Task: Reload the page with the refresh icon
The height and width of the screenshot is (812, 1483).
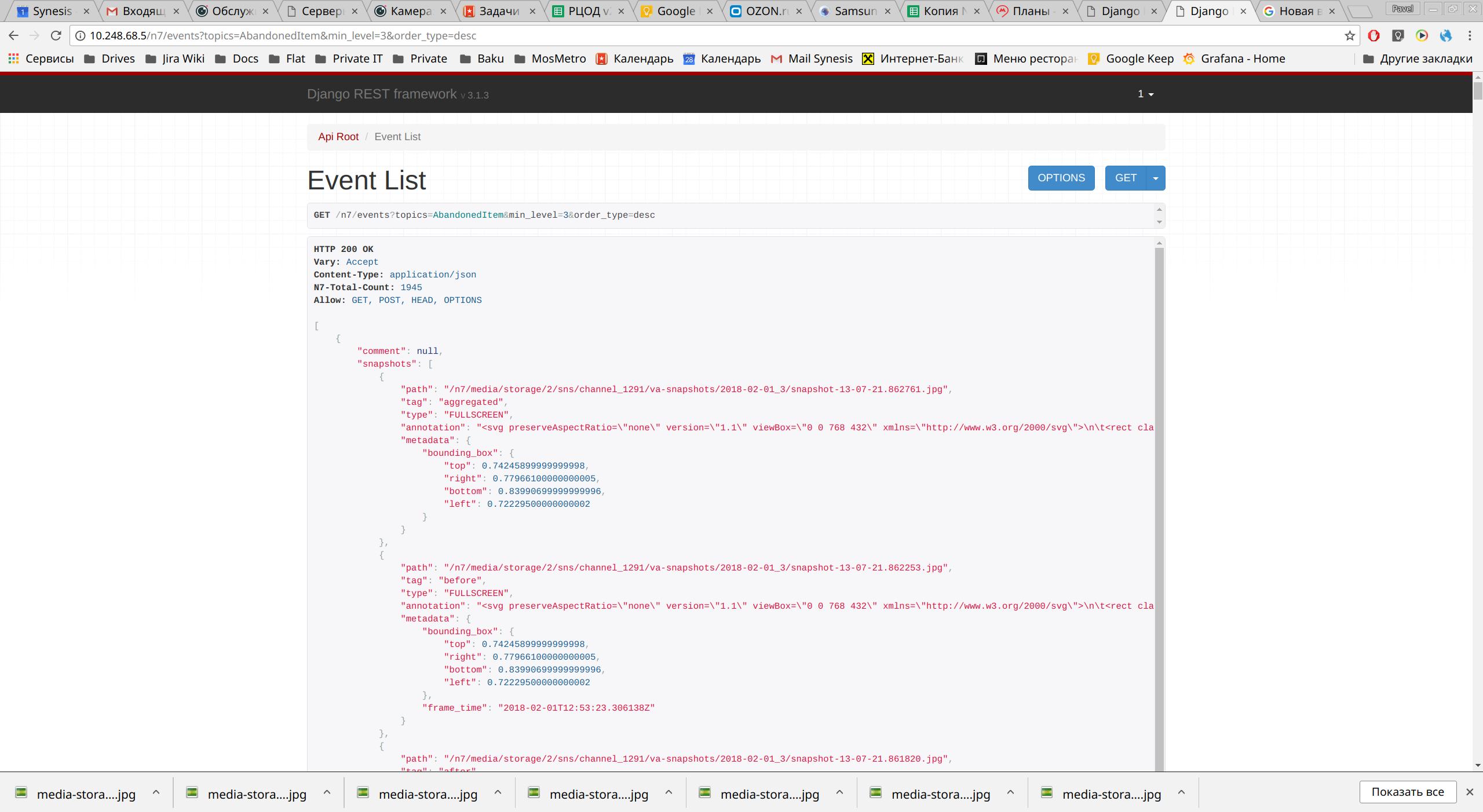Action: point(56,35)
